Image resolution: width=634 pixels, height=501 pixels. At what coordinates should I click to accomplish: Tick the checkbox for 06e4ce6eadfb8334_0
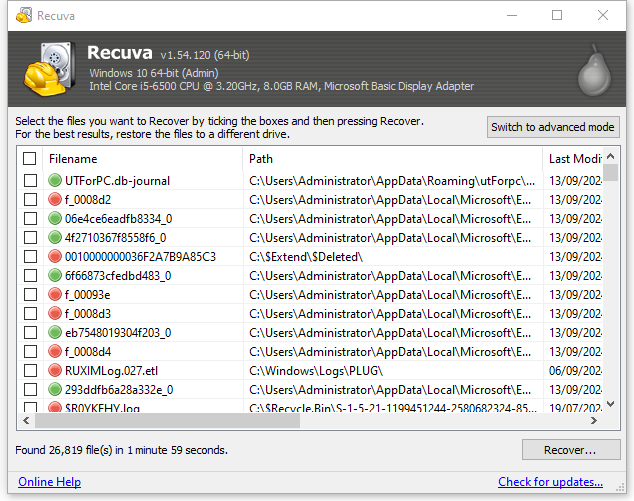click(30, 219)
